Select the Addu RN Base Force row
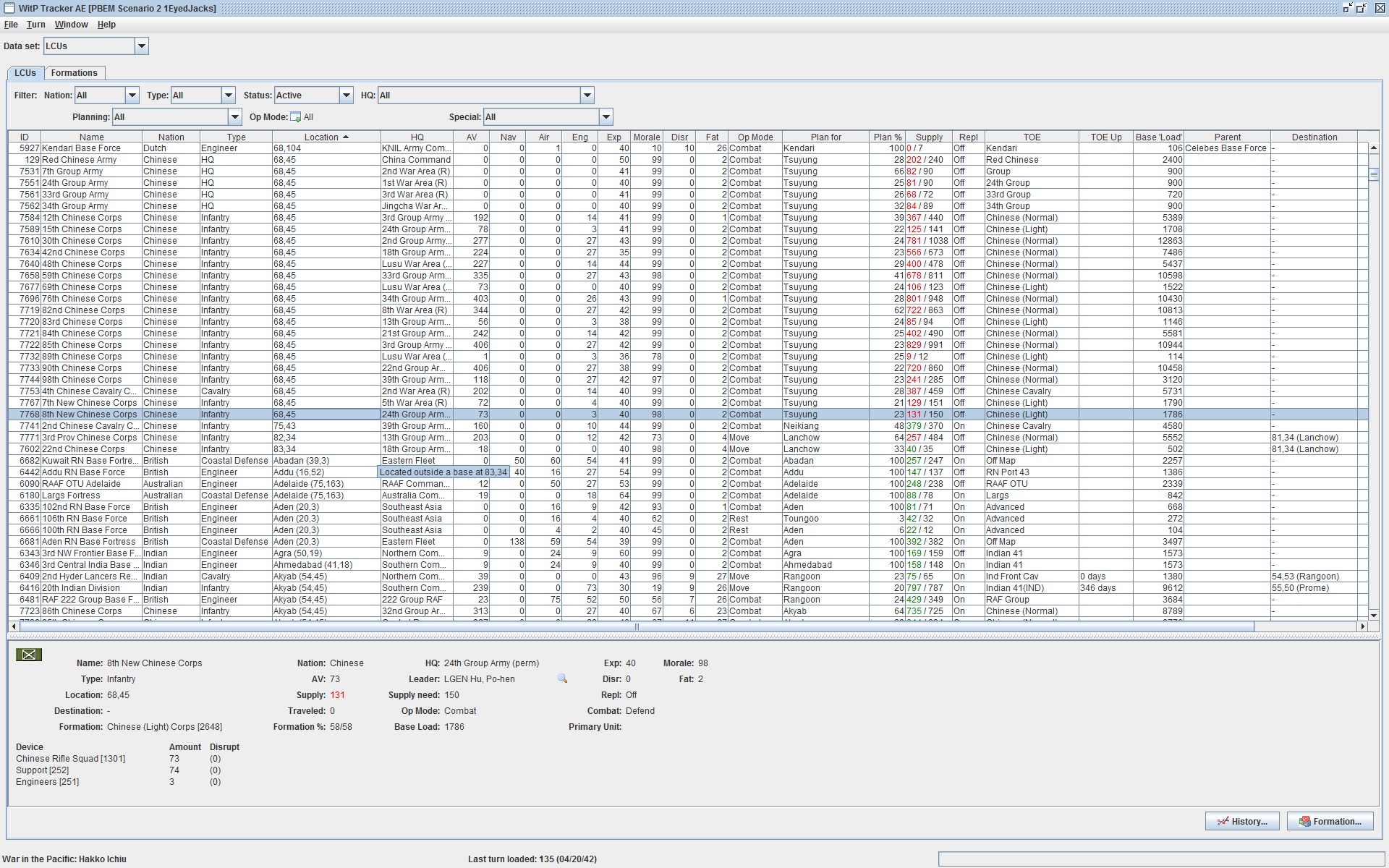The width and height of the screenshot is (1389, 868). (x=687, y=472)
